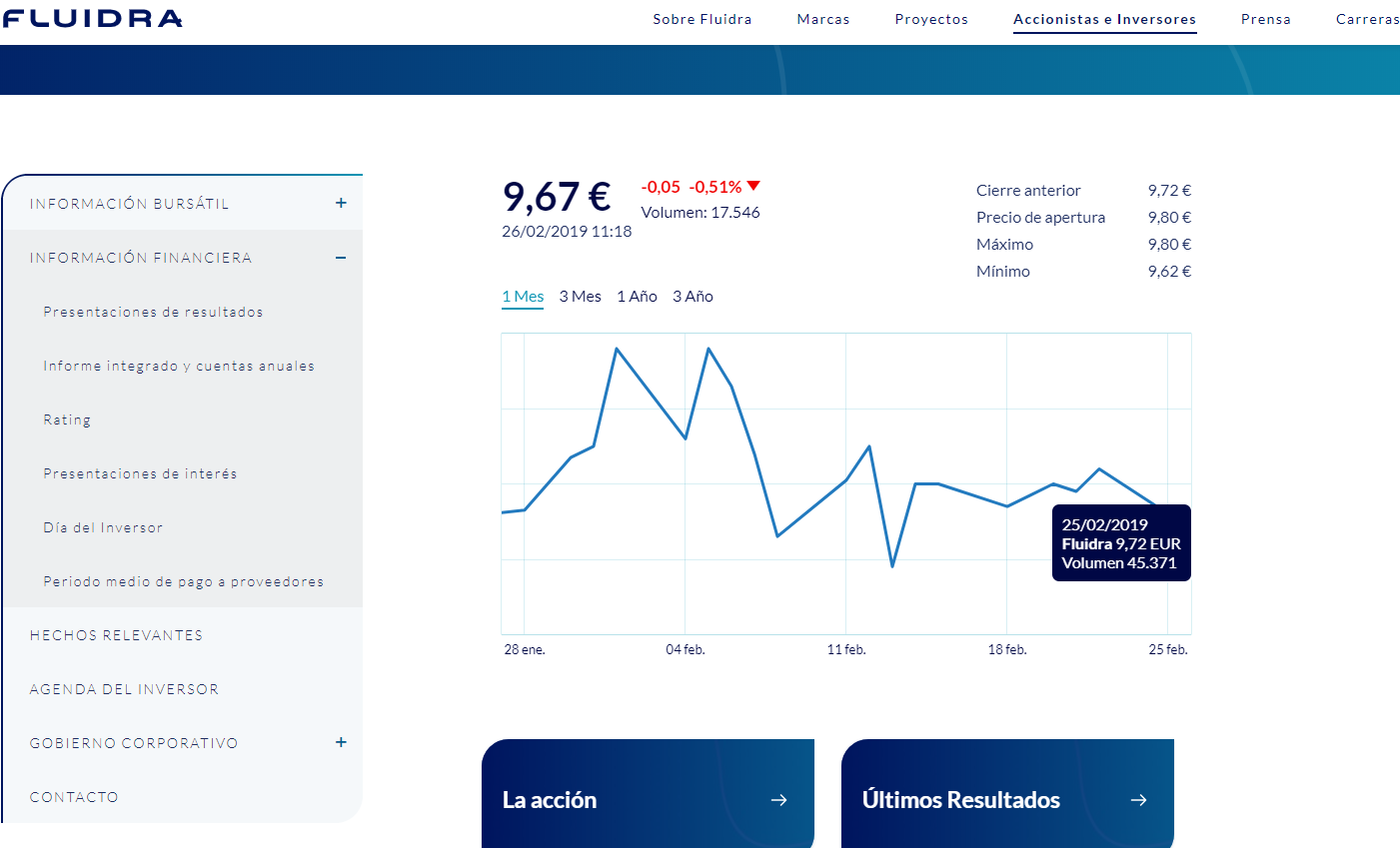Switch chart to 3 Mes range
This screenshot has width=1400, height=848.
point(581,297)
